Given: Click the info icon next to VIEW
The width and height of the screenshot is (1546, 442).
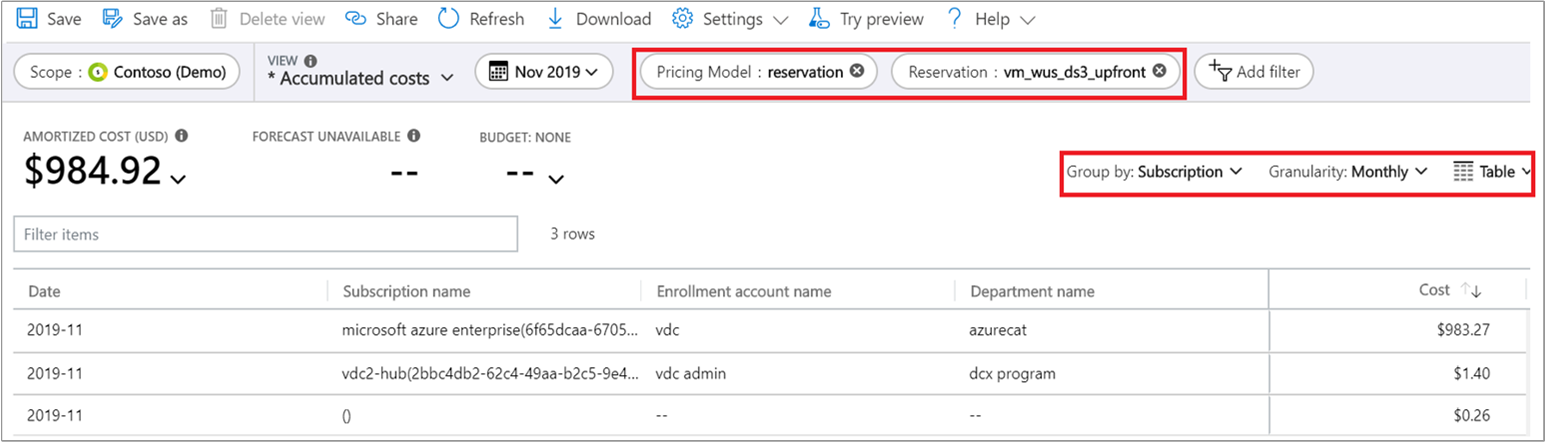Looking at the screenshot, I should click(310, 60).
